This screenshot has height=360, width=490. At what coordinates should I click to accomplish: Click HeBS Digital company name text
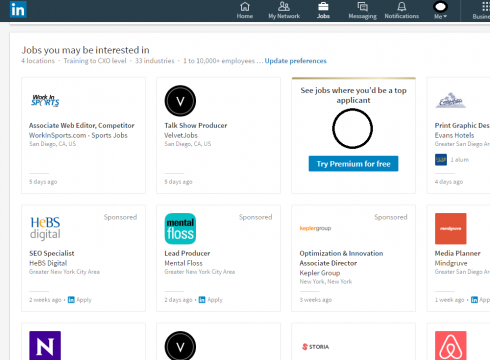[x=48, y=263]
